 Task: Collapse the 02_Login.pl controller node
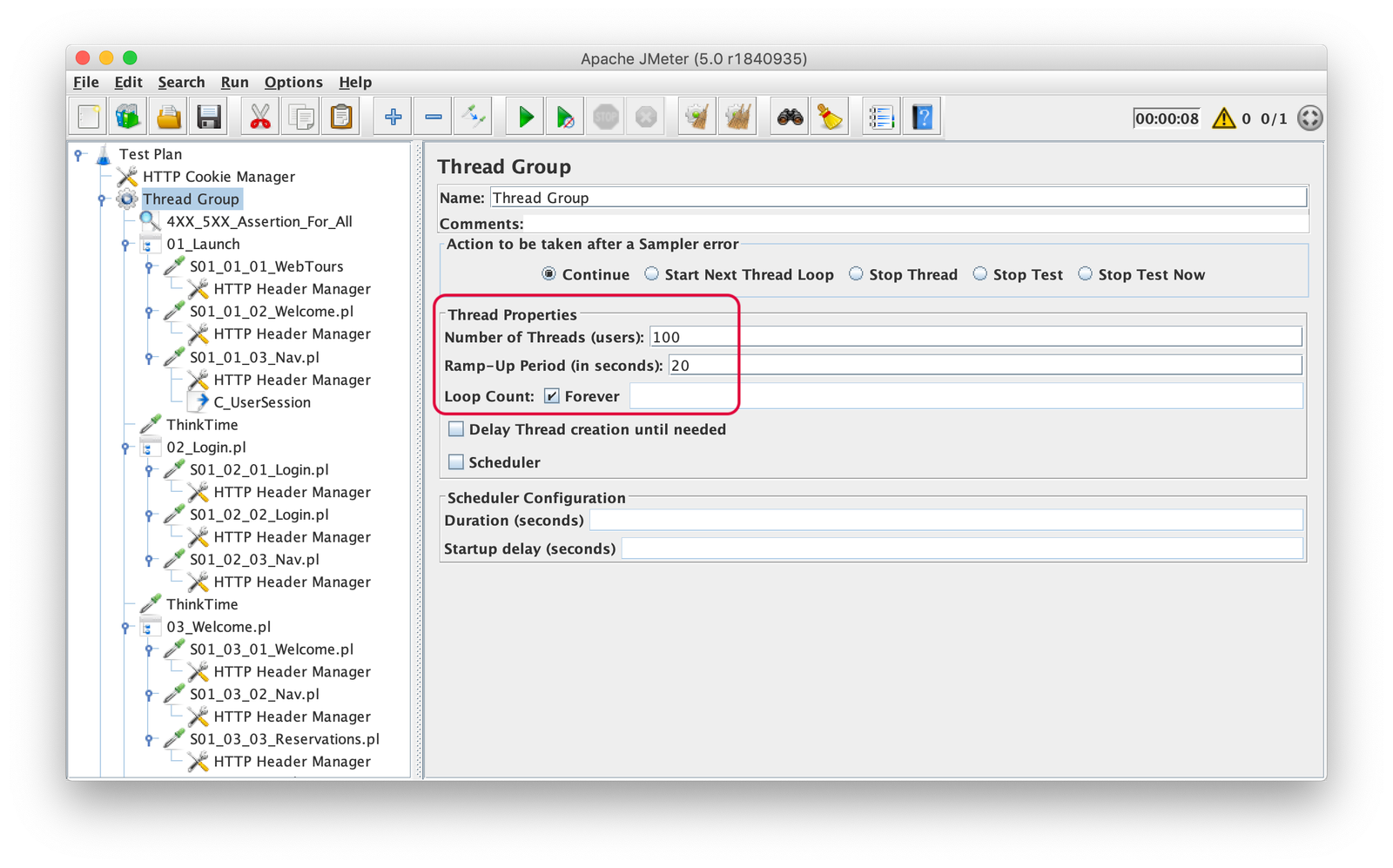coord(125,447)
